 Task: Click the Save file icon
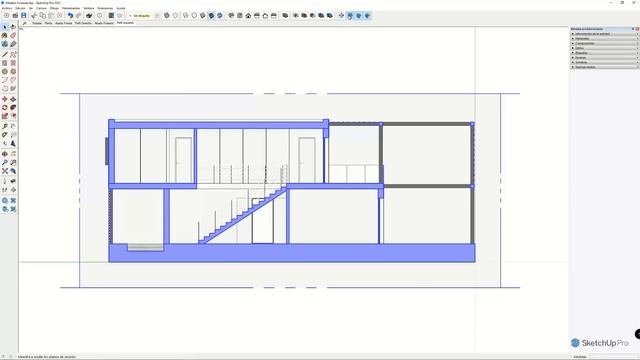[24, 16]
